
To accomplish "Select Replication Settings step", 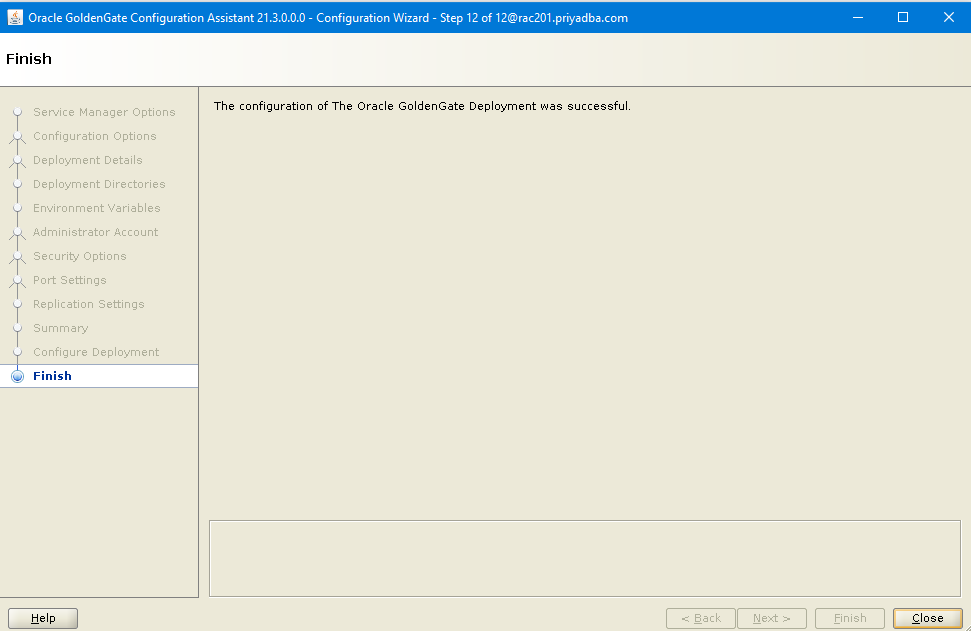I will [89, 304].
